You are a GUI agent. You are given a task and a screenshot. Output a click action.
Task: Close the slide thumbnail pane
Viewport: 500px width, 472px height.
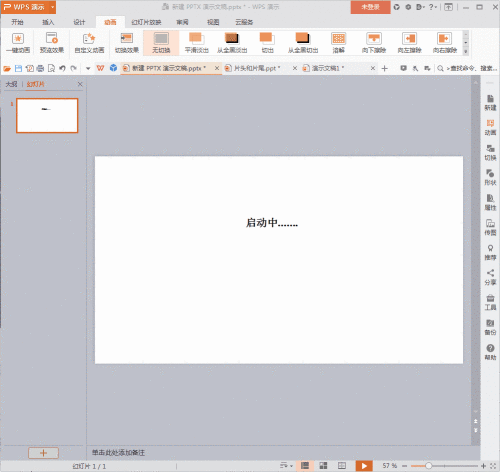pos(80,84)
